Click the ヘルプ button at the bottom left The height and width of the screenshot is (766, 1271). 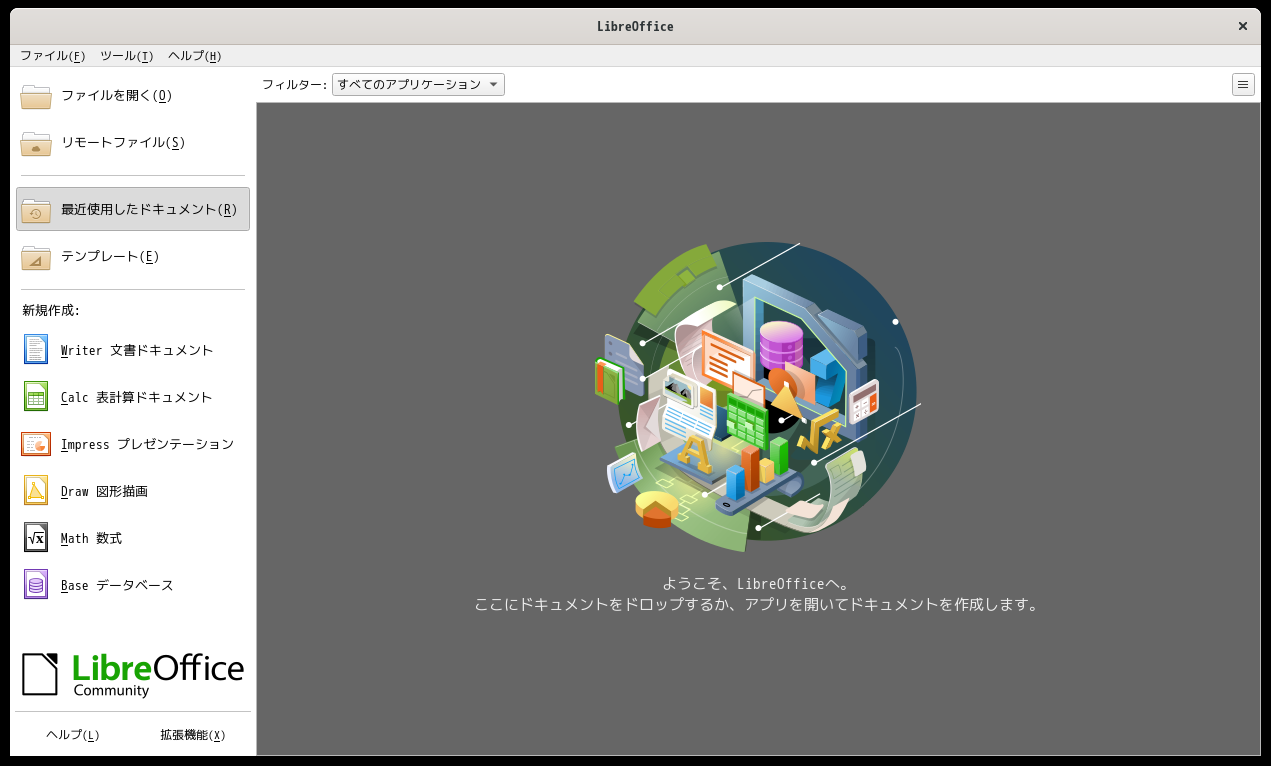[x=73, y=735]
